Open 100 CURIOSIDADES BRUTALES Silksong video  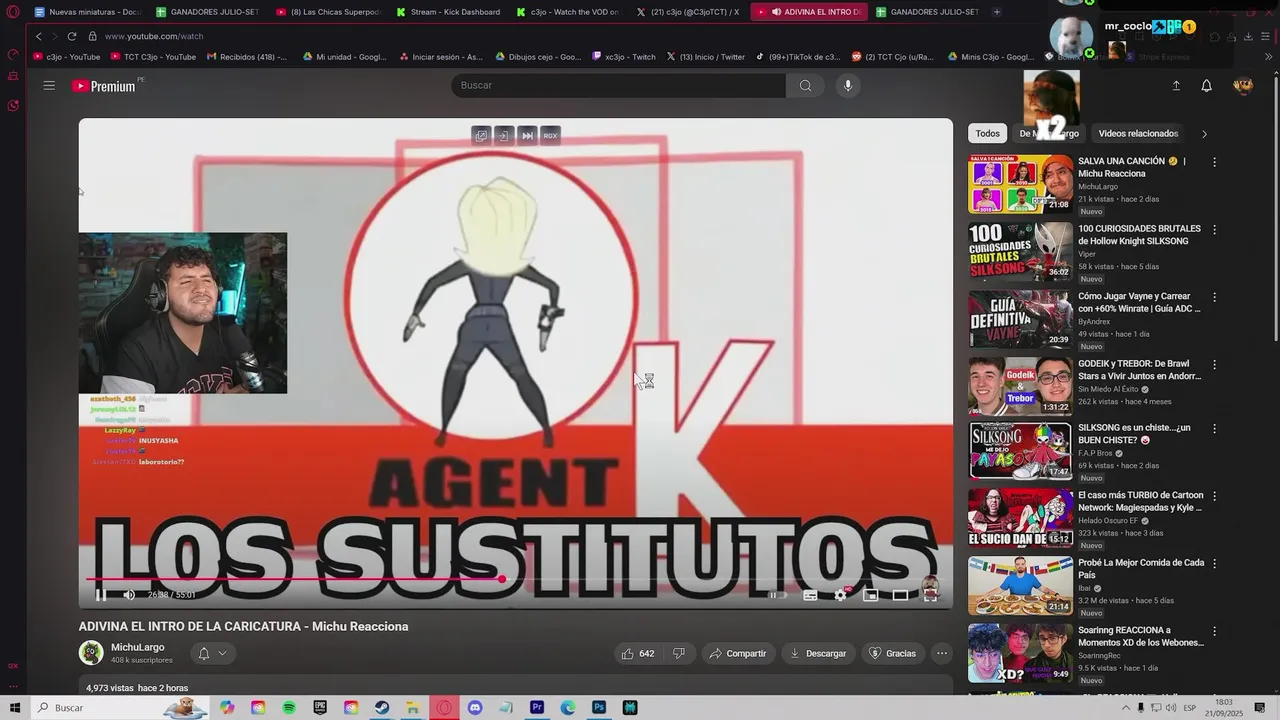1020,252
